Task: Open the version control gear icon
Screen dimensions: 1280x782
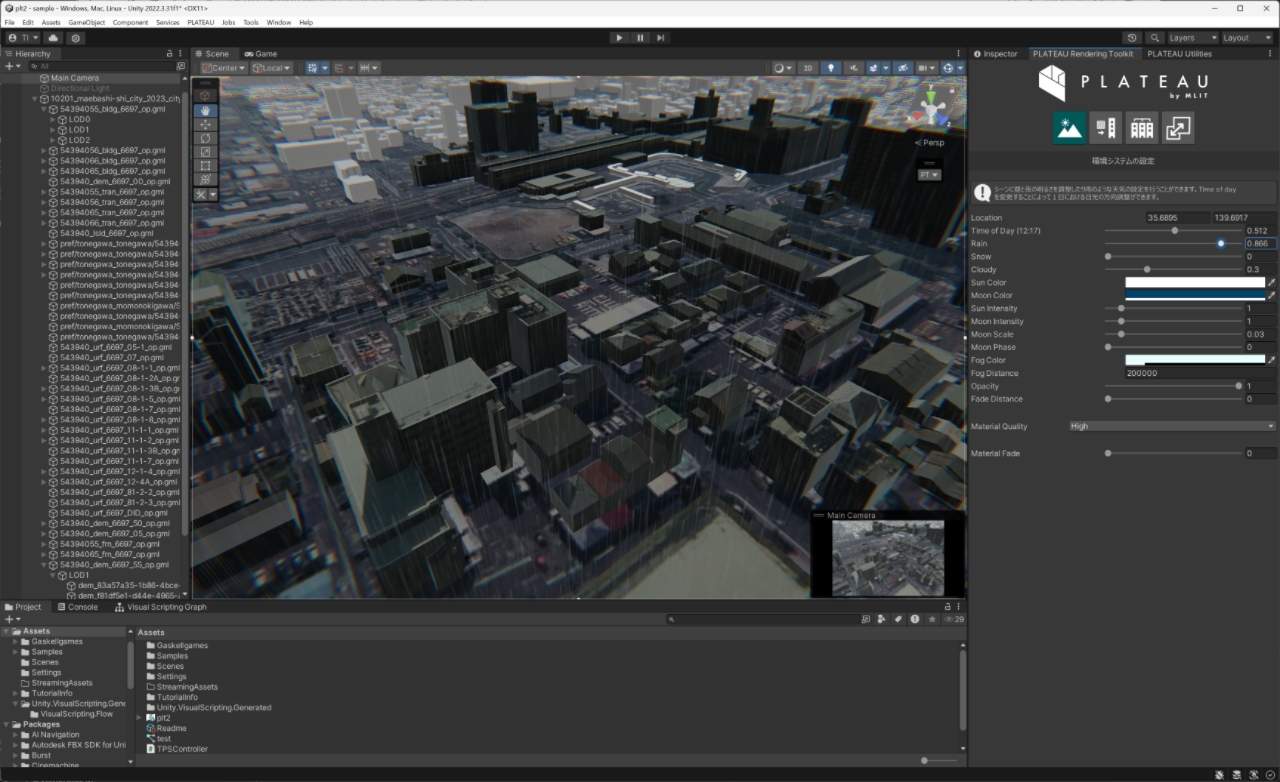Action: [x=76, y=38]
